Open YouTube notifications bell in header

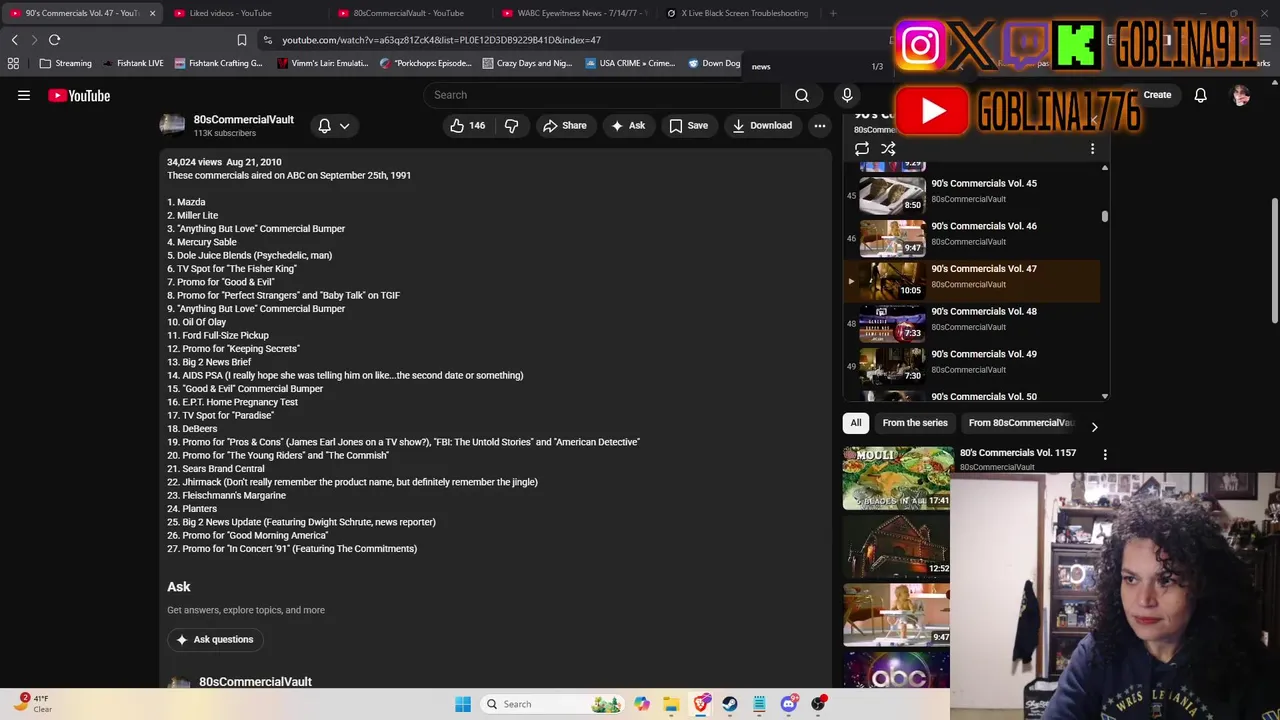point(1200,95)
